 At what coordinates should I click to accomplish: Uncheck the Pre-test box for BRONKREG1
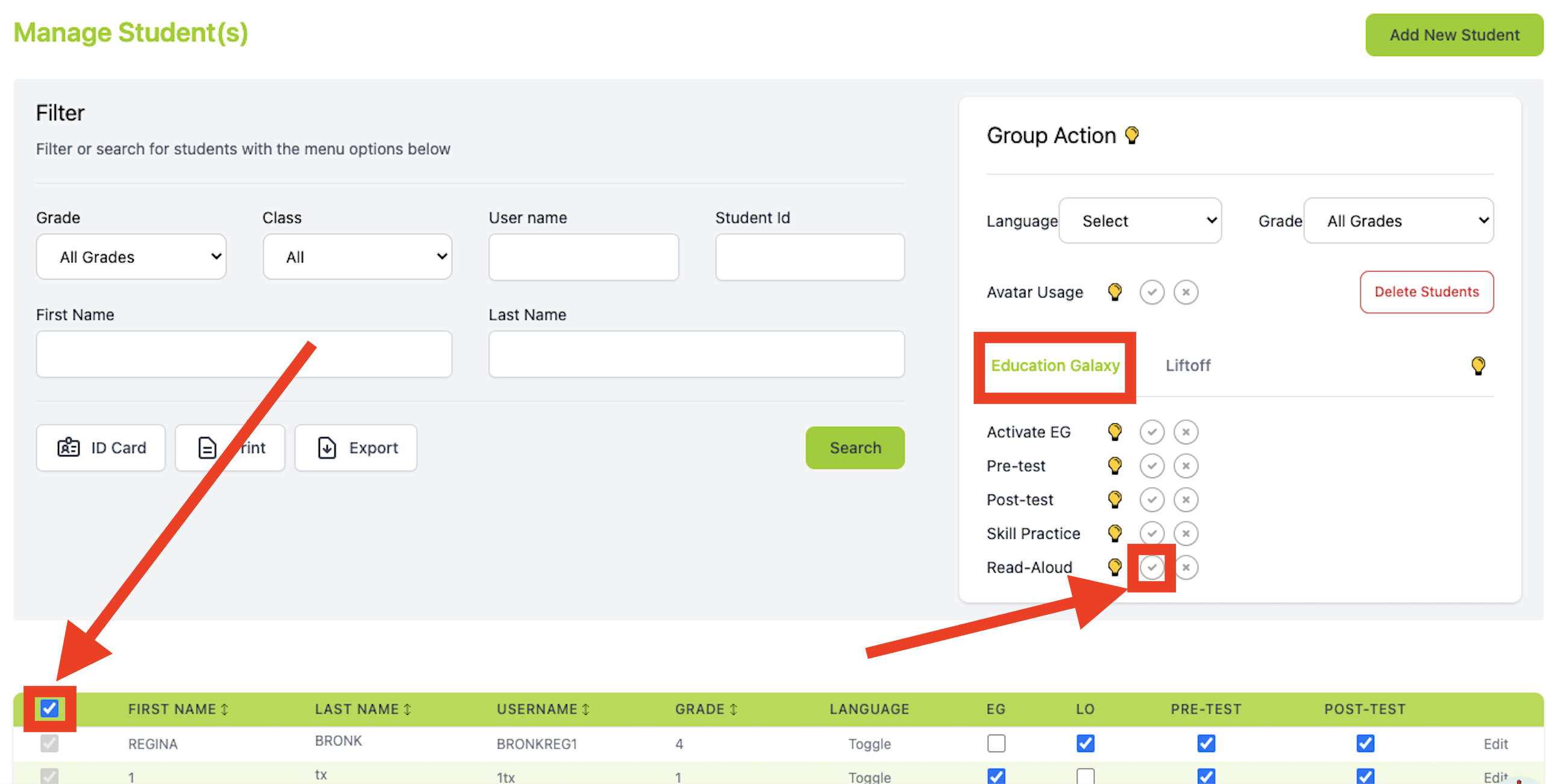pyautogui.click(x=1206, y=743)
